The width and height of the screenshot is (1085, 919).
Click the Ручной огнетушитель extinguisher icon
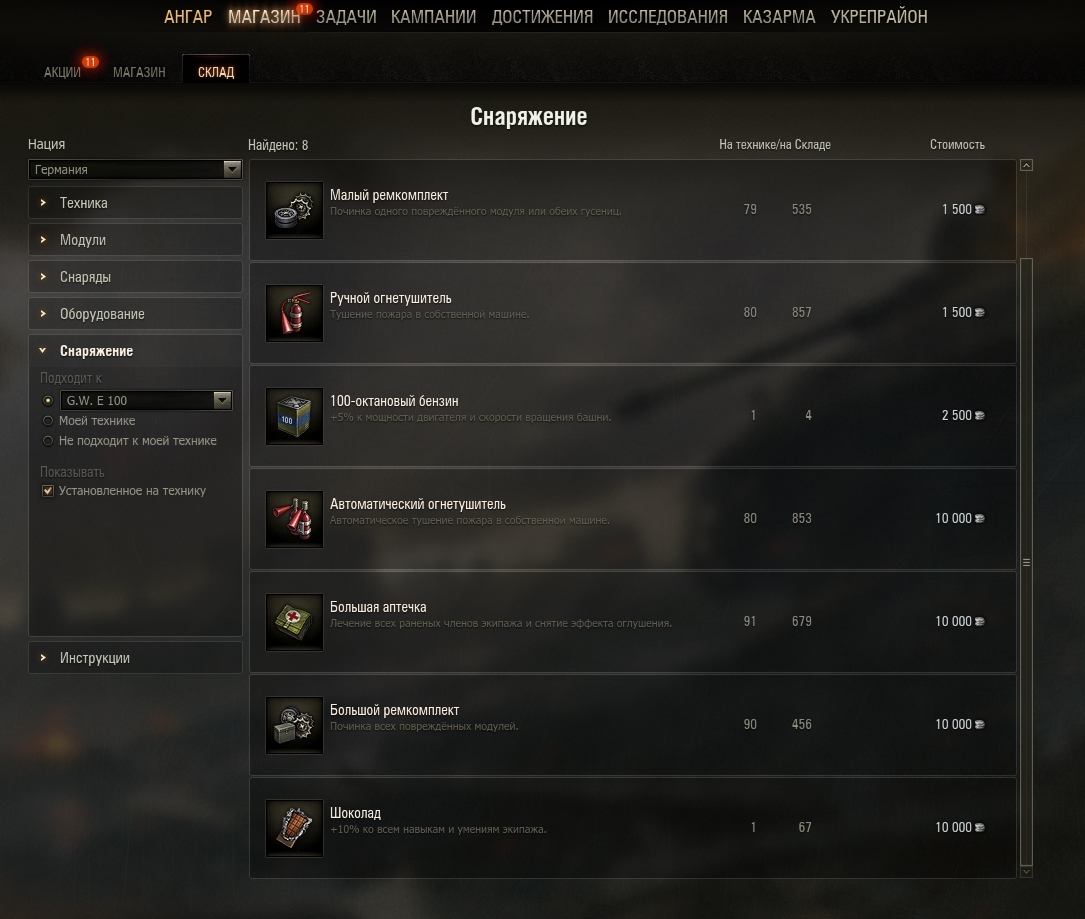pyautogui.click(x=294, y=313)
